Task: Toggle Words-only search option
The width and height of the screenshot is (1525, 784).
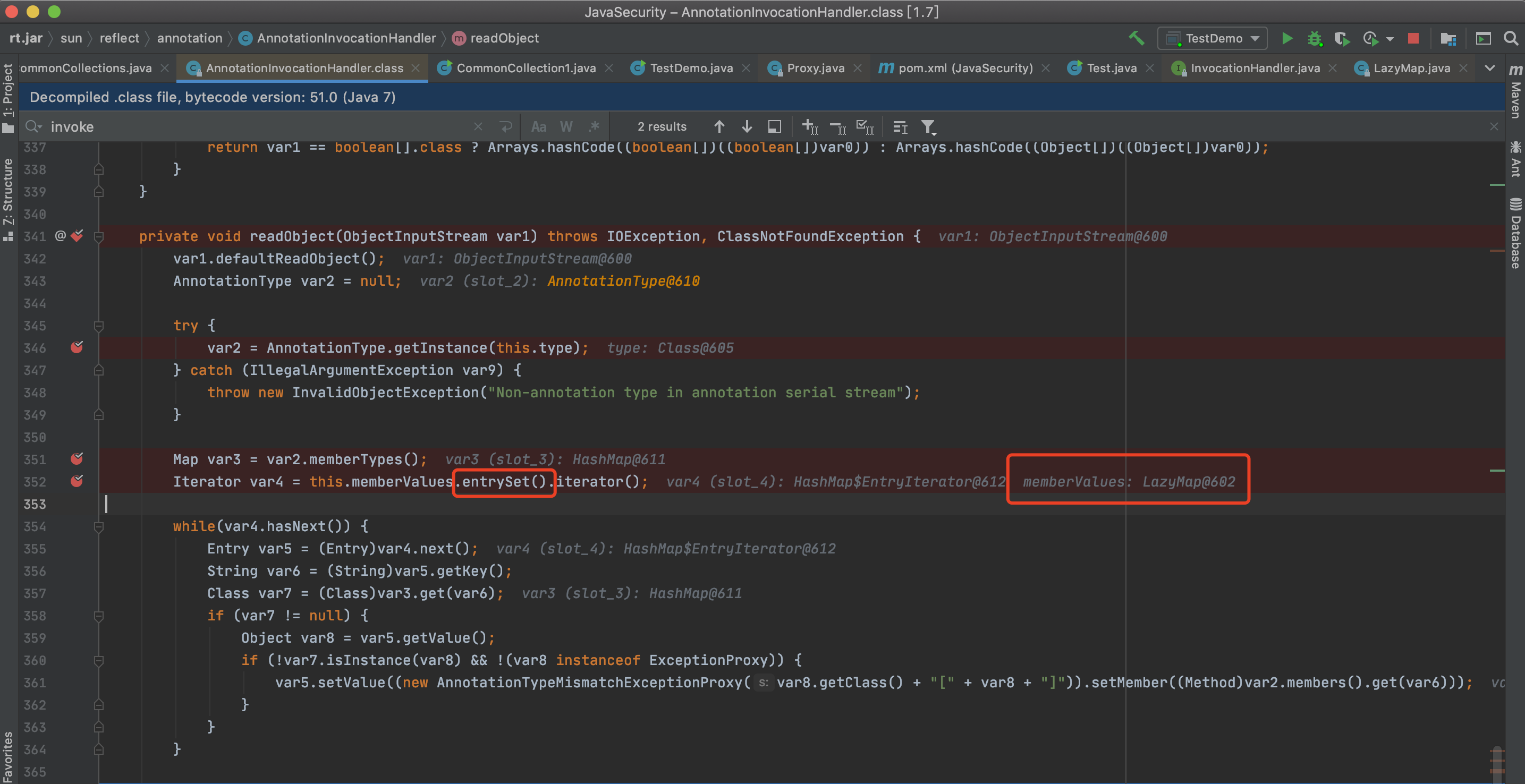Action: pyautogui.click(x=566, y=126)
